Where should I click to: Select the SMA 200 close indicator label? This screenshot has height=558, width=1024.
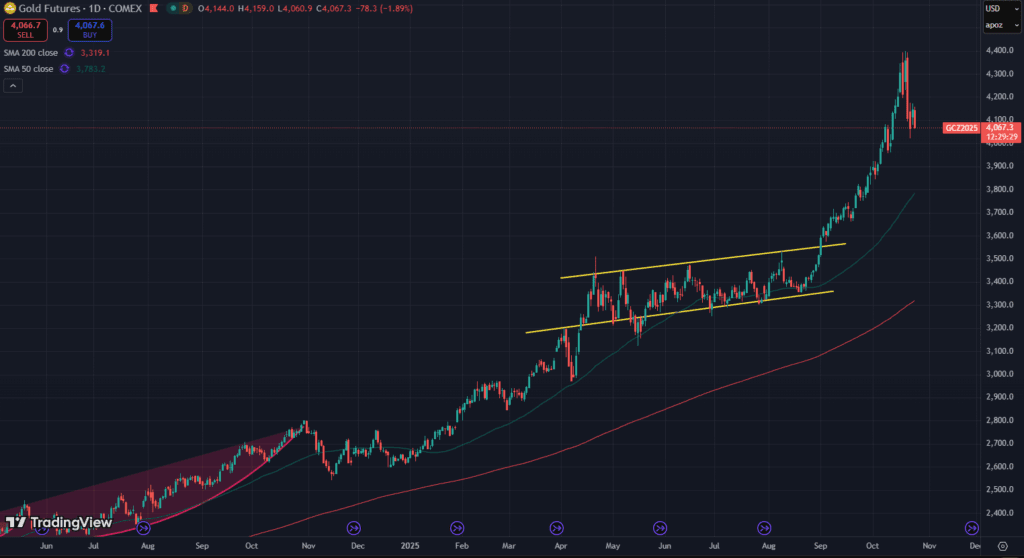point(29,52)
